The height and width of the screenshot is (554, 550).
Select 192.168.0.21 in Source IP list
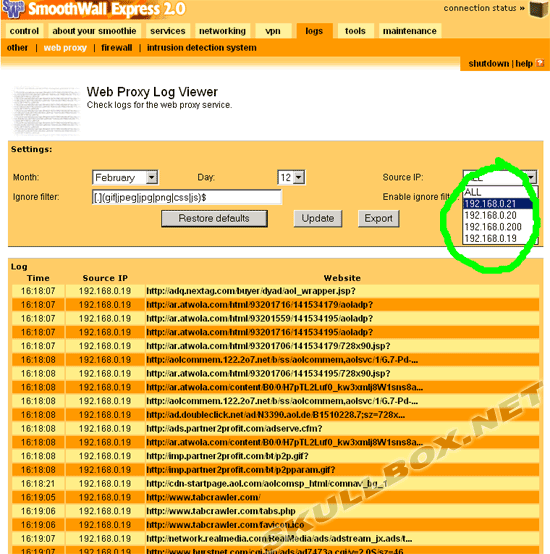click(497, 204)
